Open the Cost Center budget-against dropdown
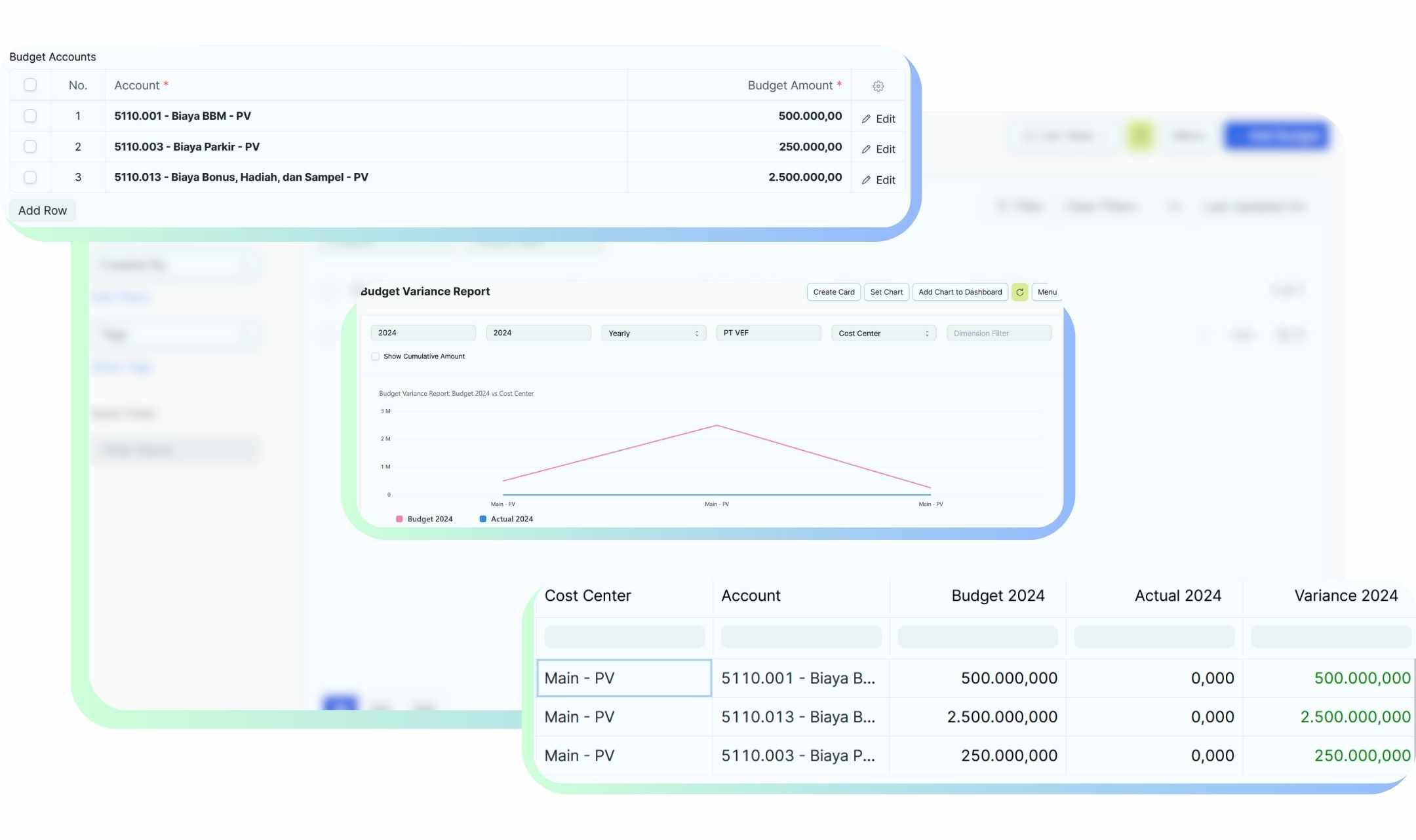The width and height of the screenshot is (1416, 840). tap(883, 334)
